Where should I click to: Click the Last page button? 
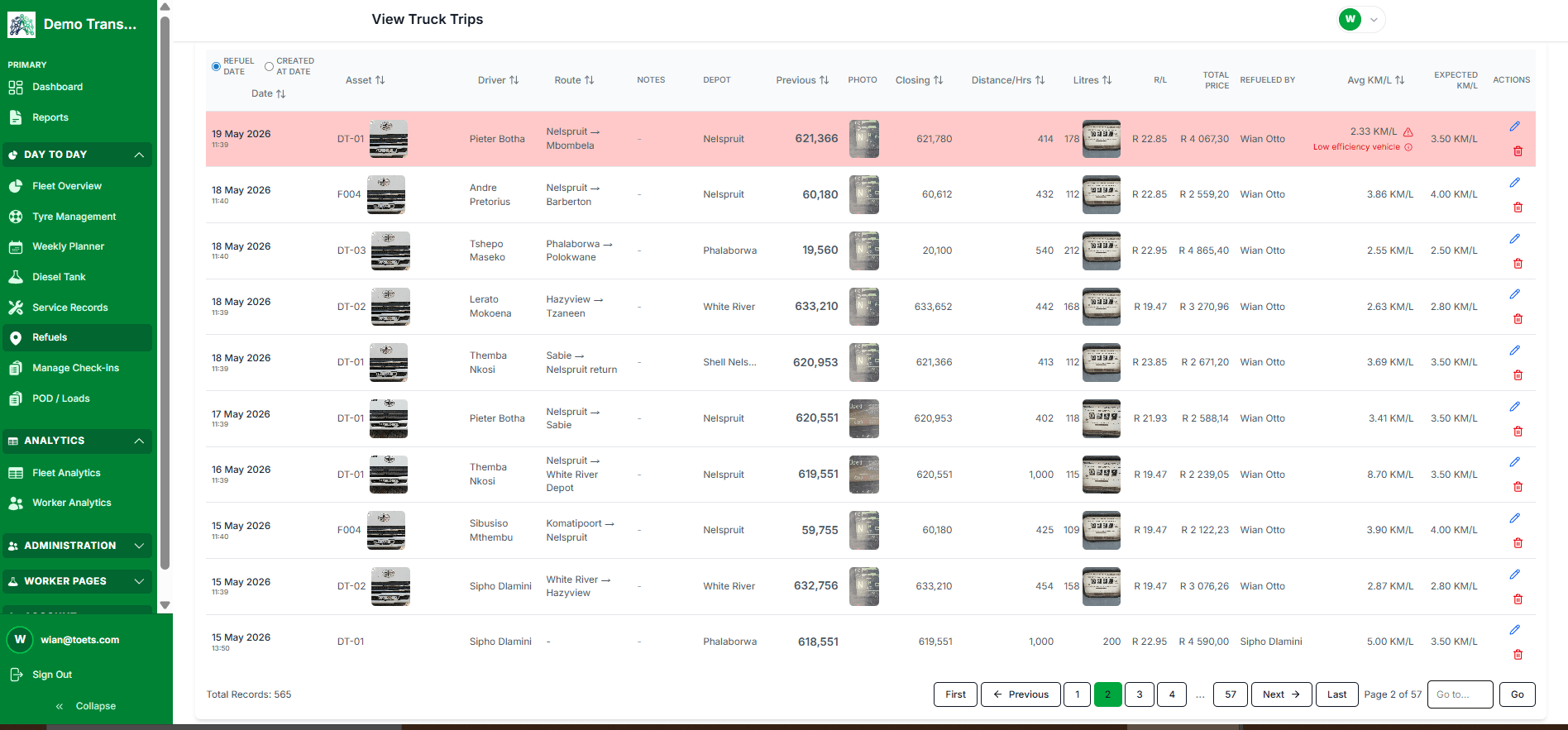click(x=1336, y=694)
